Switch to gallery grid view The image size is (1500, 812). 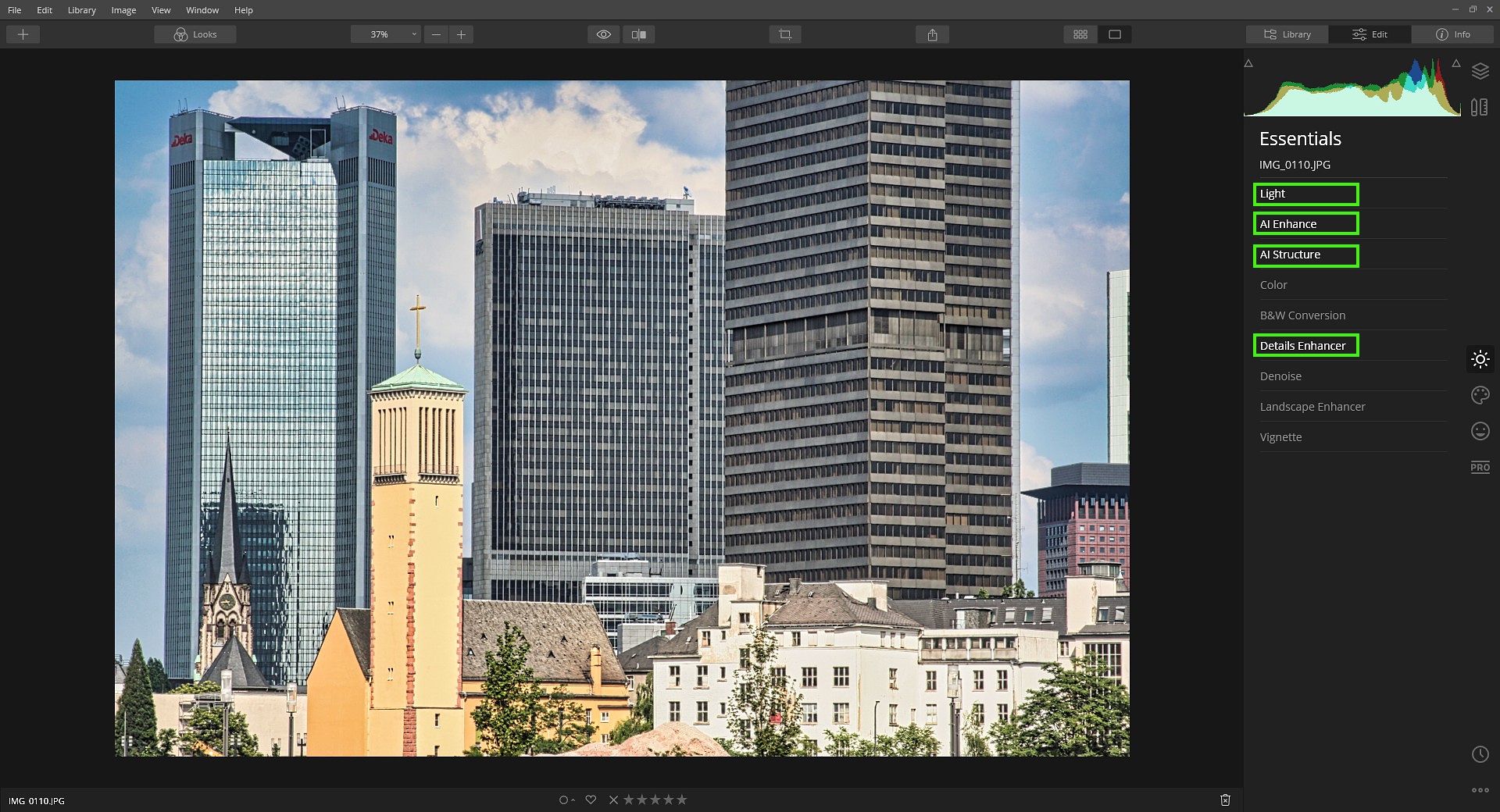point(1080,34)
